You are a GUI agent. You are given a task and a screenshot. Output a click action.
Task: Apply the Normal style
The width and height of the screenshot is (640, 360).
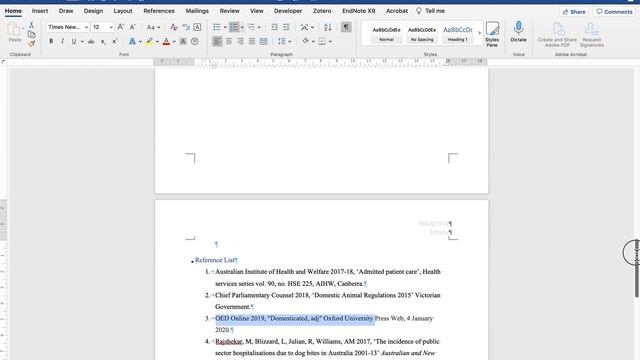[386, 33]
